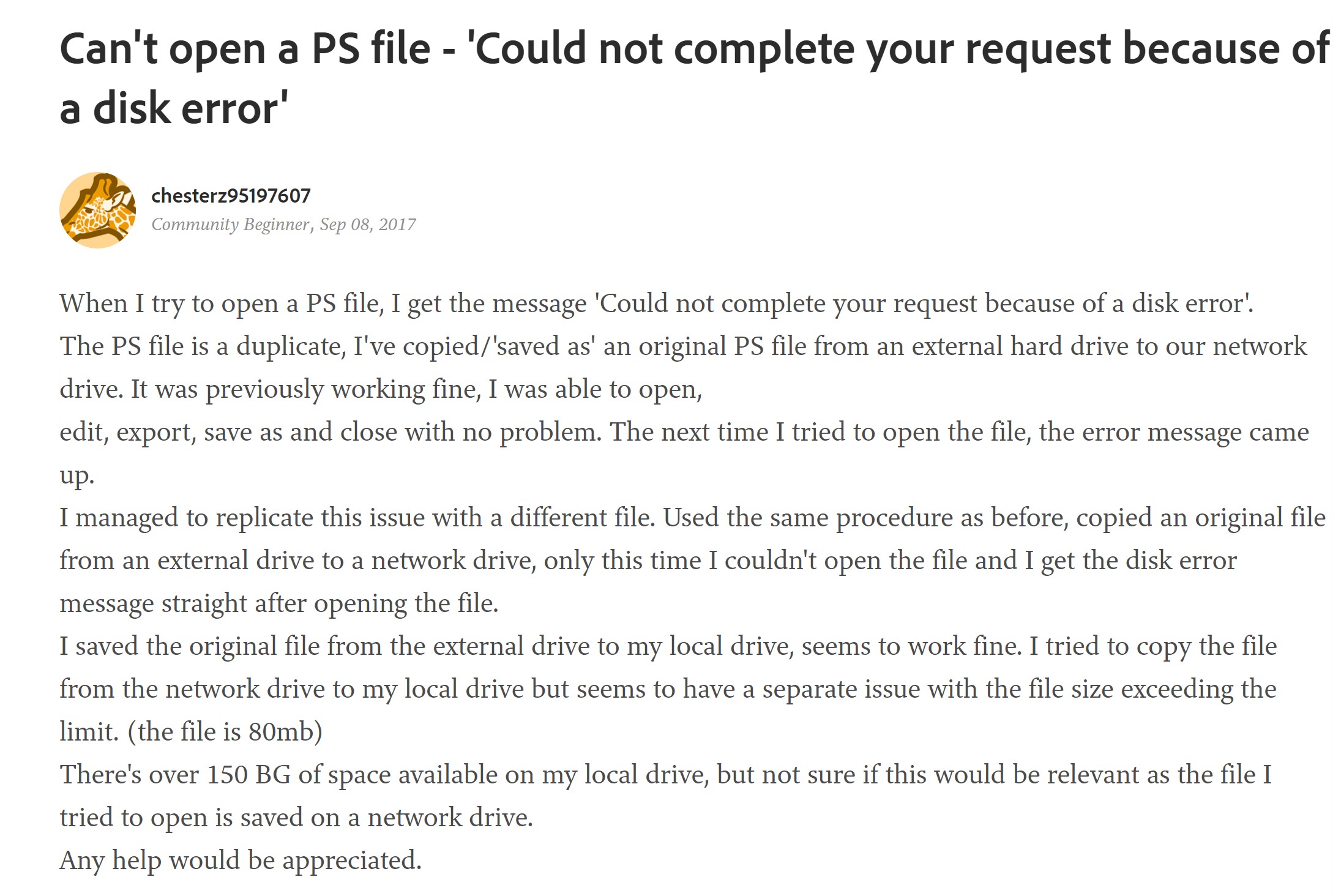Screen dimensions: 1341x896
Task: Click the text '(the file is 80mb)'
Action: pyautogui.click(x=225, y=732)
